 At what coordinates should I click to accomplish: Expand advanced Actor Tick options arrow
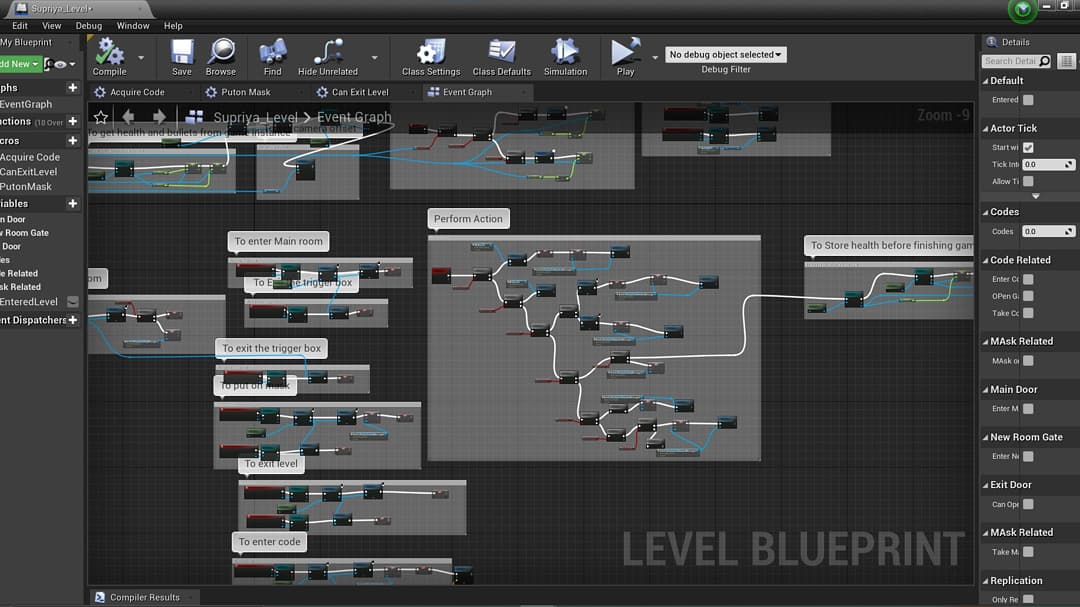(x=1035, y=196)
